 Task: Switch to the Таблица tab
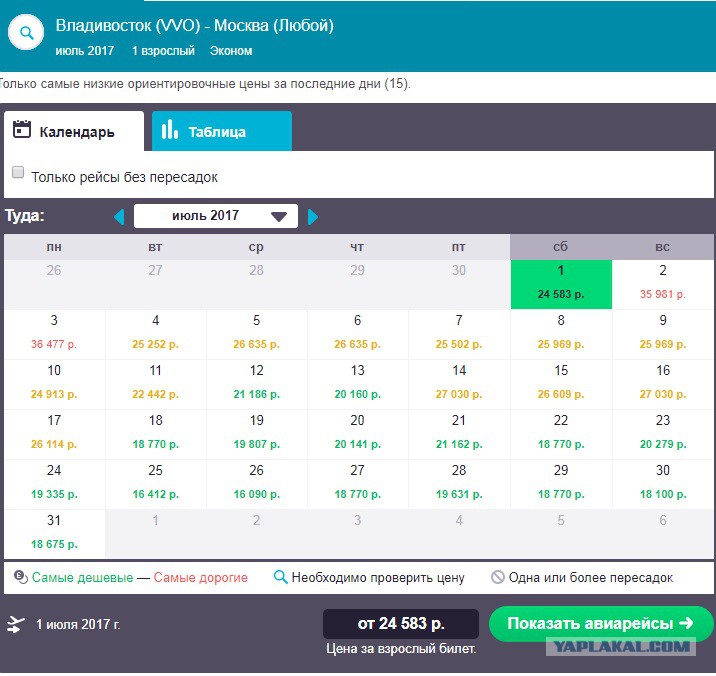coord(221,131)
